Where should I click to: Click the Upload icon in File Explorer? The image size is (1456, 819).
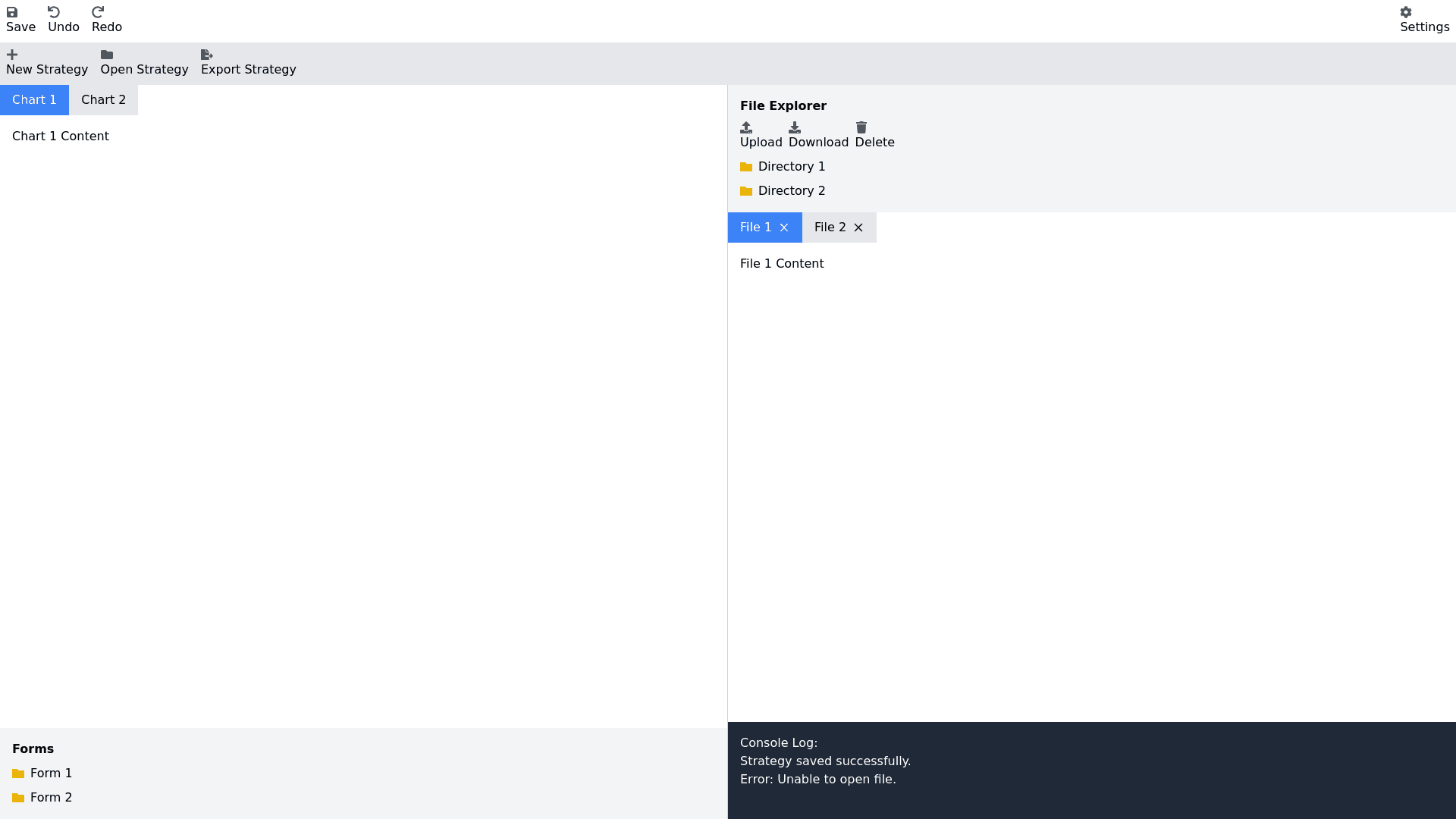(746, 127)
